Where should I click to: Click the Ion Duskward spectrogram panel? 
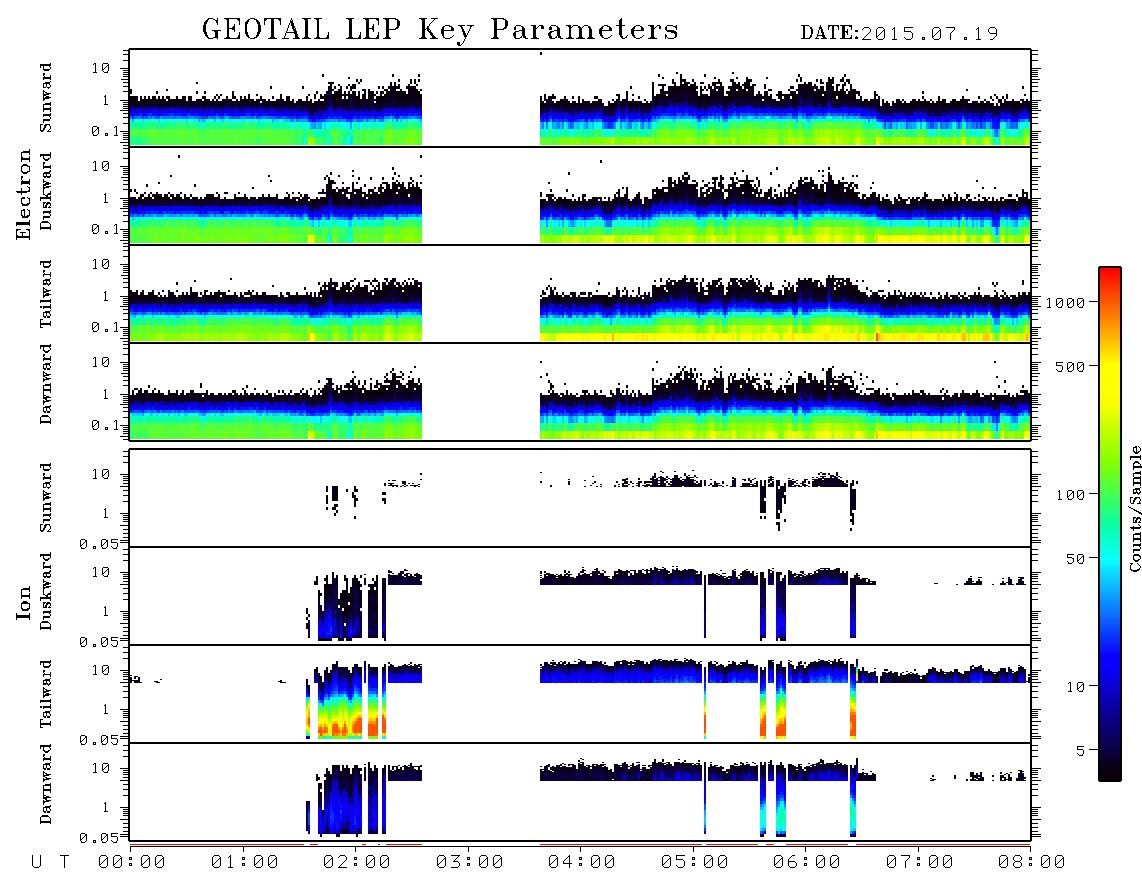(580, 596)
